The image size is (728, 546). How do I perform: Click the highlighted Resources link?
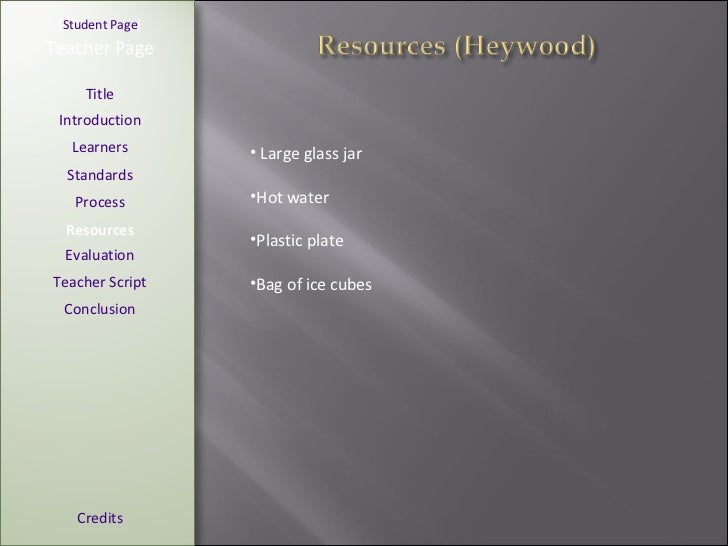pos(100,230)
